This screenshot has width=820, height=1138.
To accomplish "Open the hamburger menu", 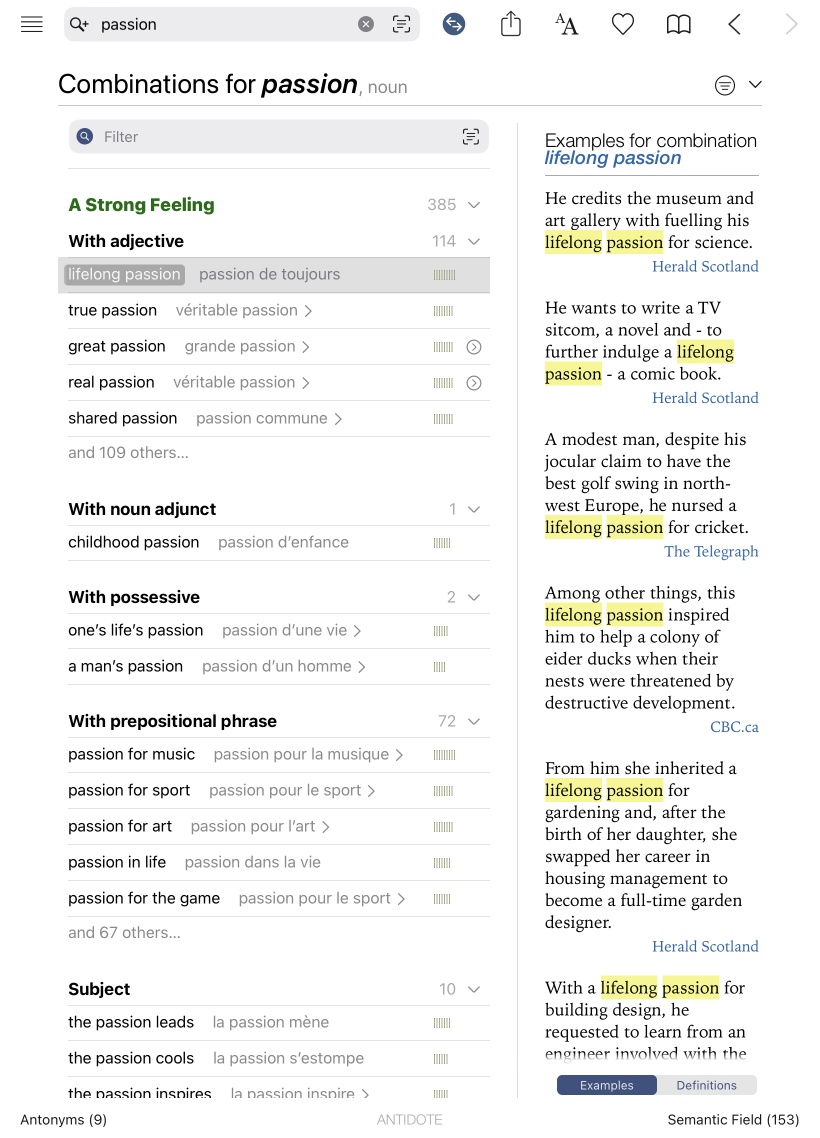I will click(x=32, y=25).
